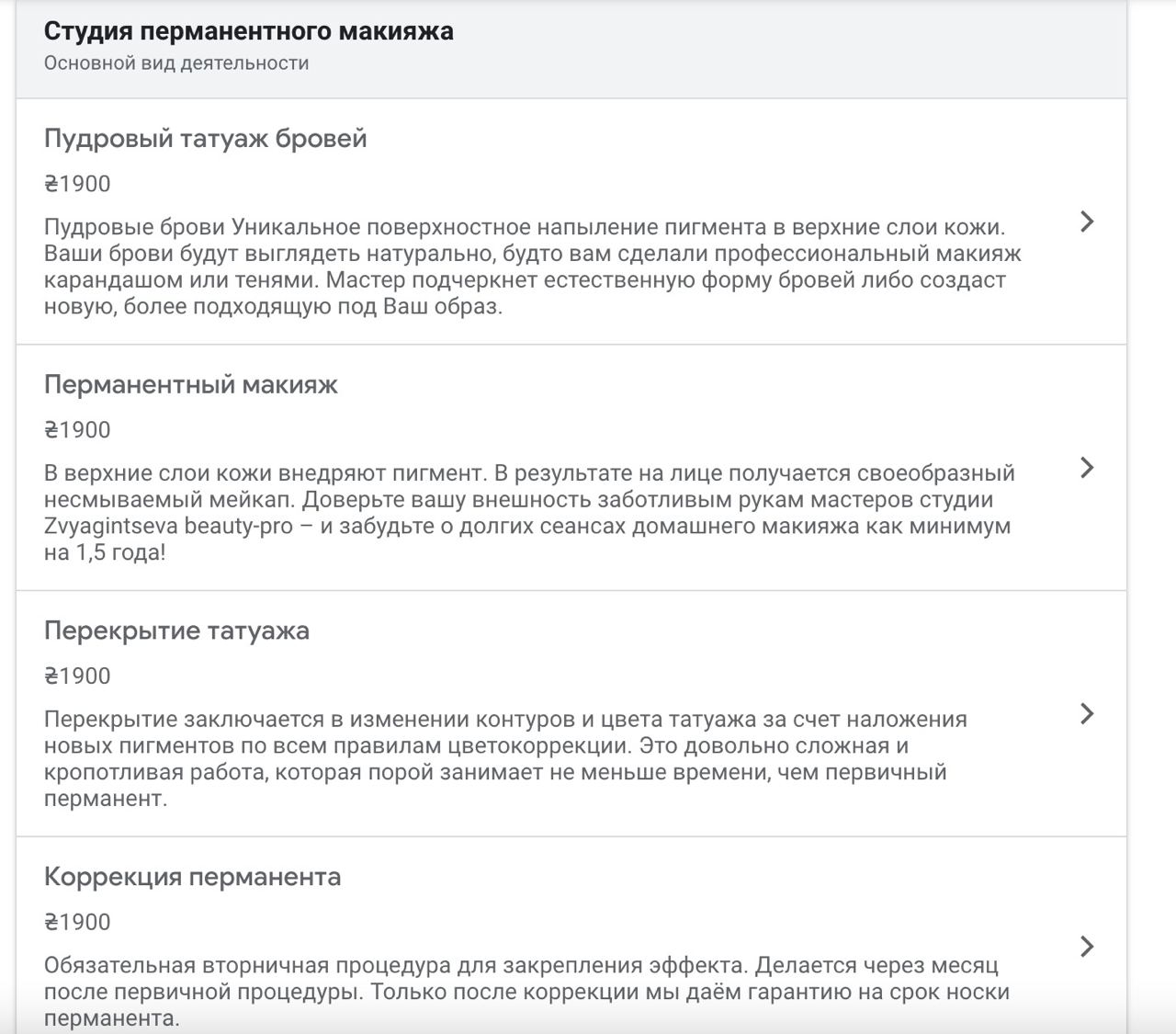Open the description starting with Пудровые брови Уникальное
The width and height of the screenshot is (1176, 1034).
tap(533, 267)
